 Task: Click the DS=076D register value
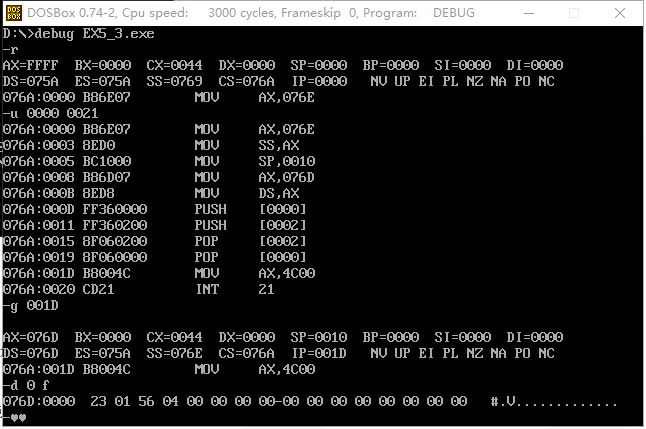30,353
